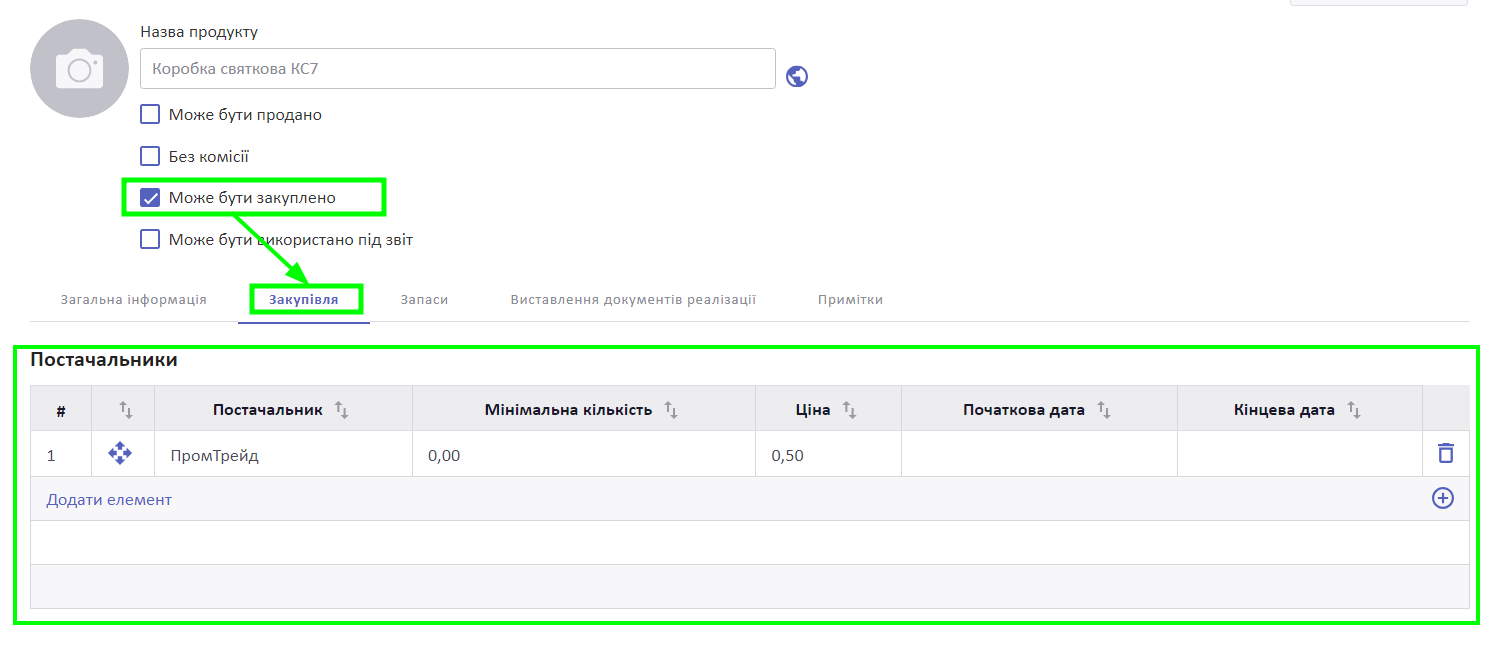The height and width of the screenshot is (654, 1501).
Task: Enable the Може бути продано checkbox
Action: (150, 114)
